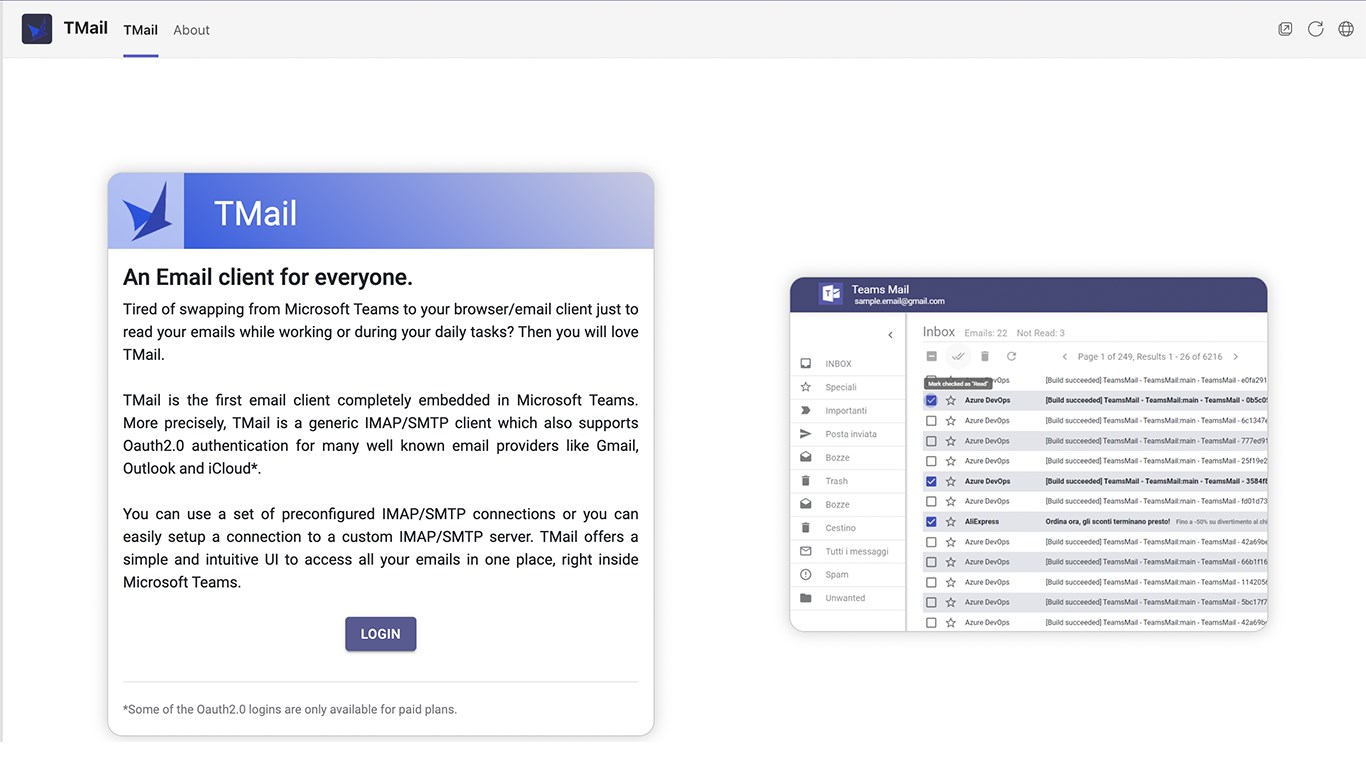Image resolution: width=1366 pixels, height=768 pixels.
Task: Click the paragraph starting 'You can use a set'
Action: tap(381, 548)
